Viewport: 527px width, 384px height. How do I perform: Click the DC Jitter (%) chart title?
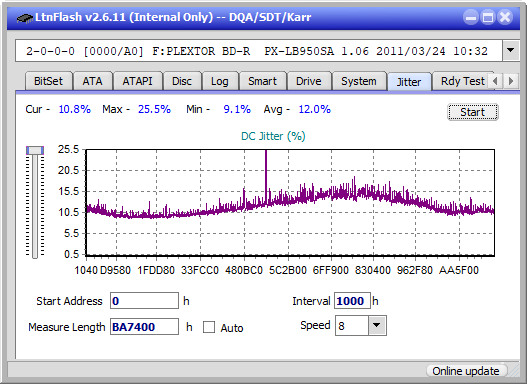tap(273, 136)
